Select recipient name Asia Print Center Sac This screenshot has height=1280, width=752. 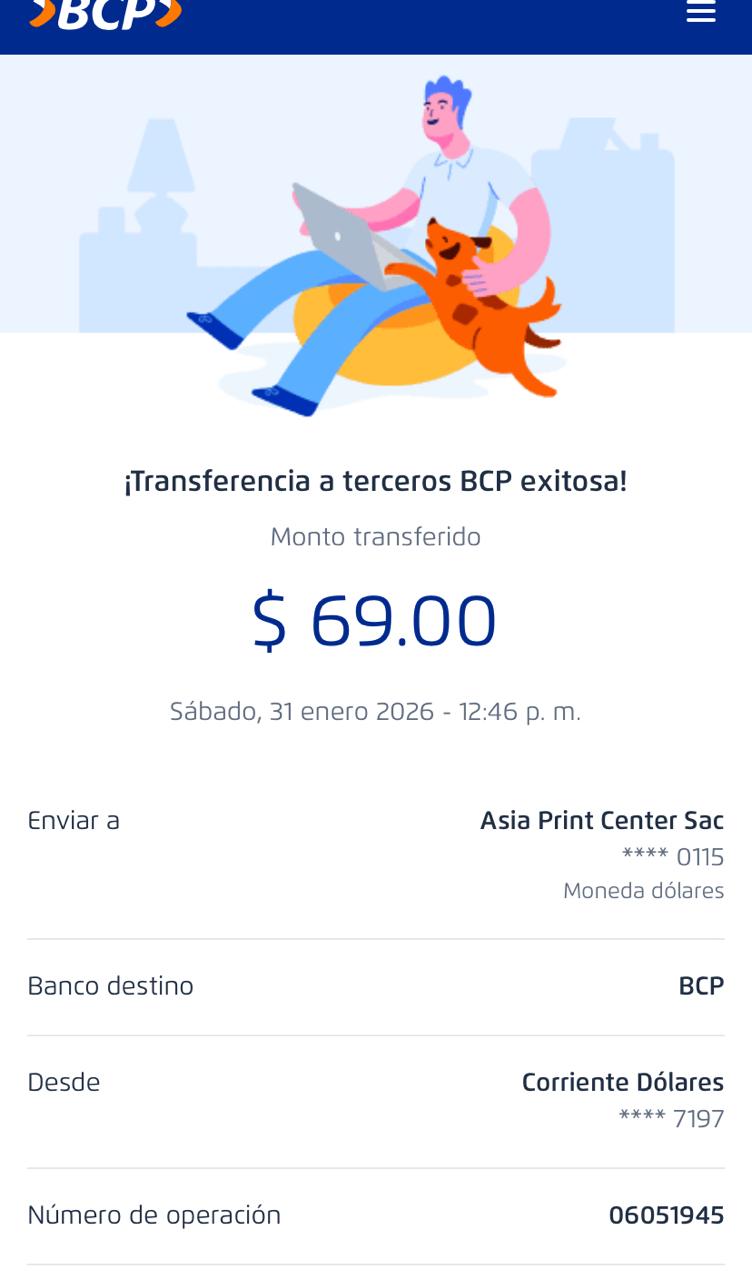pos(602,821)
